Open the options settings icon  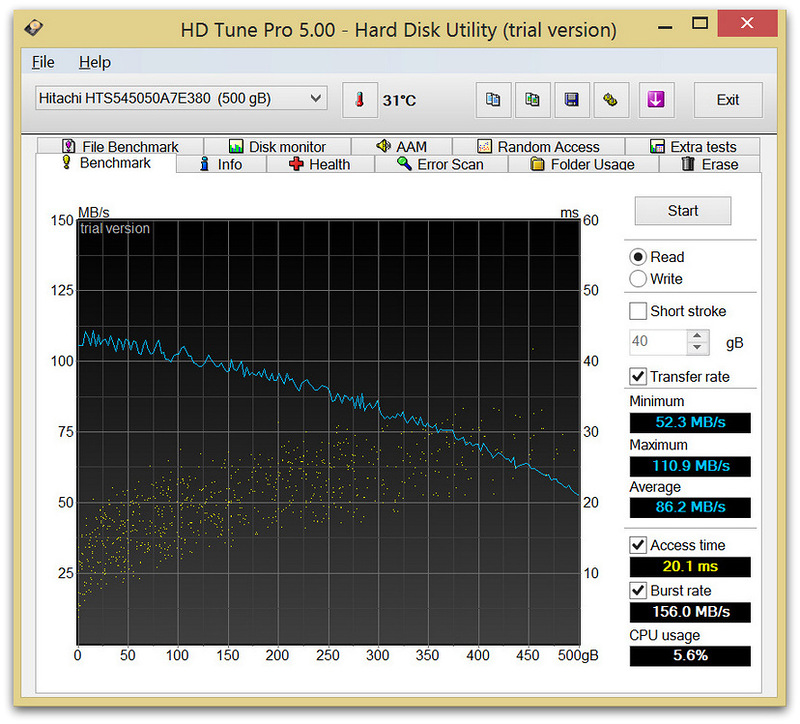[611, 99]
